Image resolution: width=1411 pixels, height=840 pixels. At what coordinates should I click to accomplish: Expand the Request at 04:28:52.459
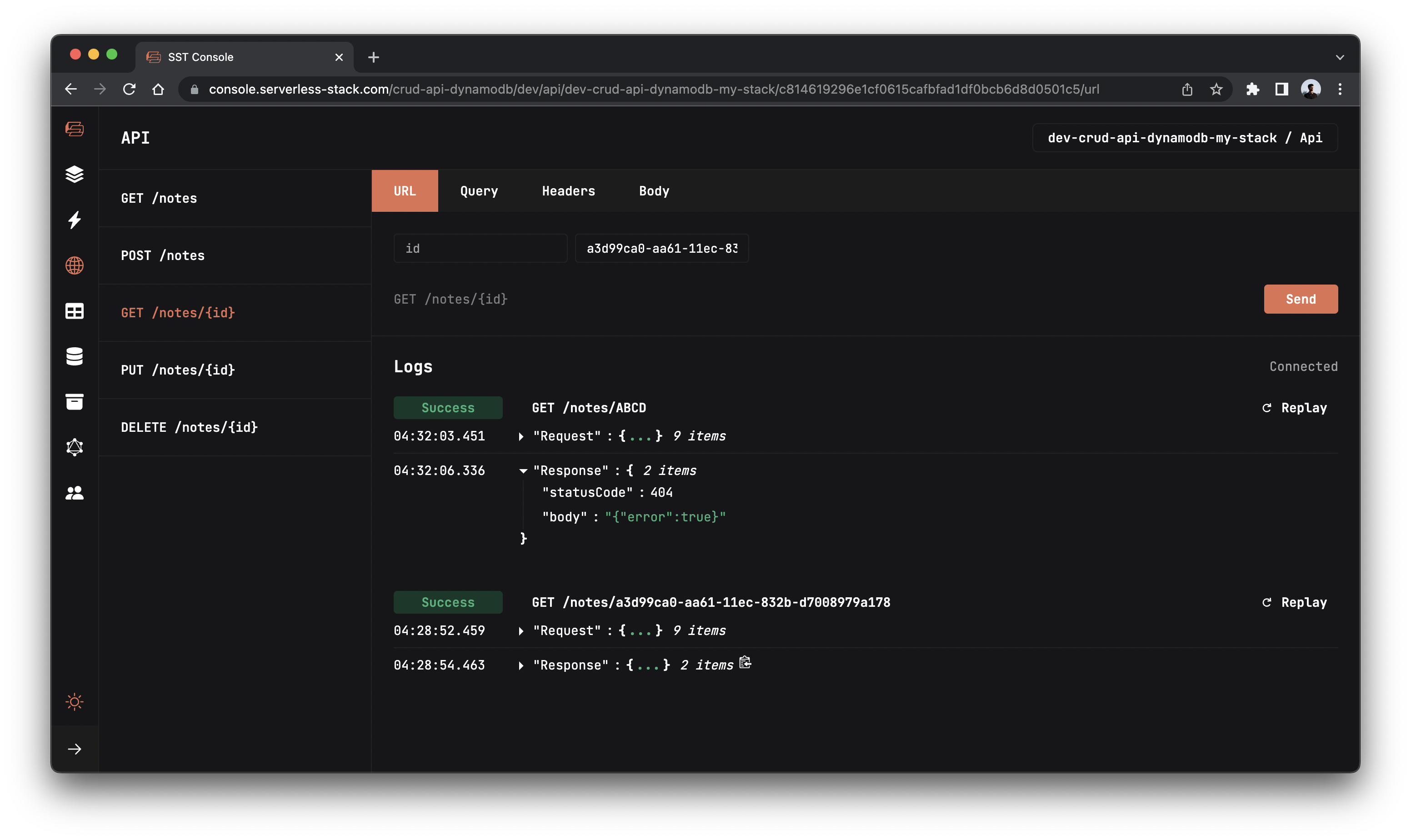coord(521,630)
